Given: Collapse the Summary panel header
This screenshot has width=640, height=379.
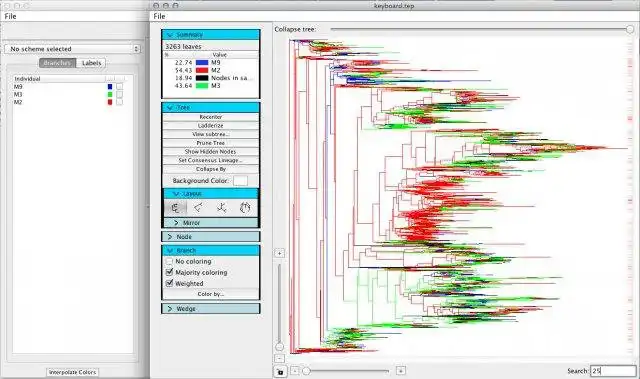Looking at the screenshot, I should [211, 35].
